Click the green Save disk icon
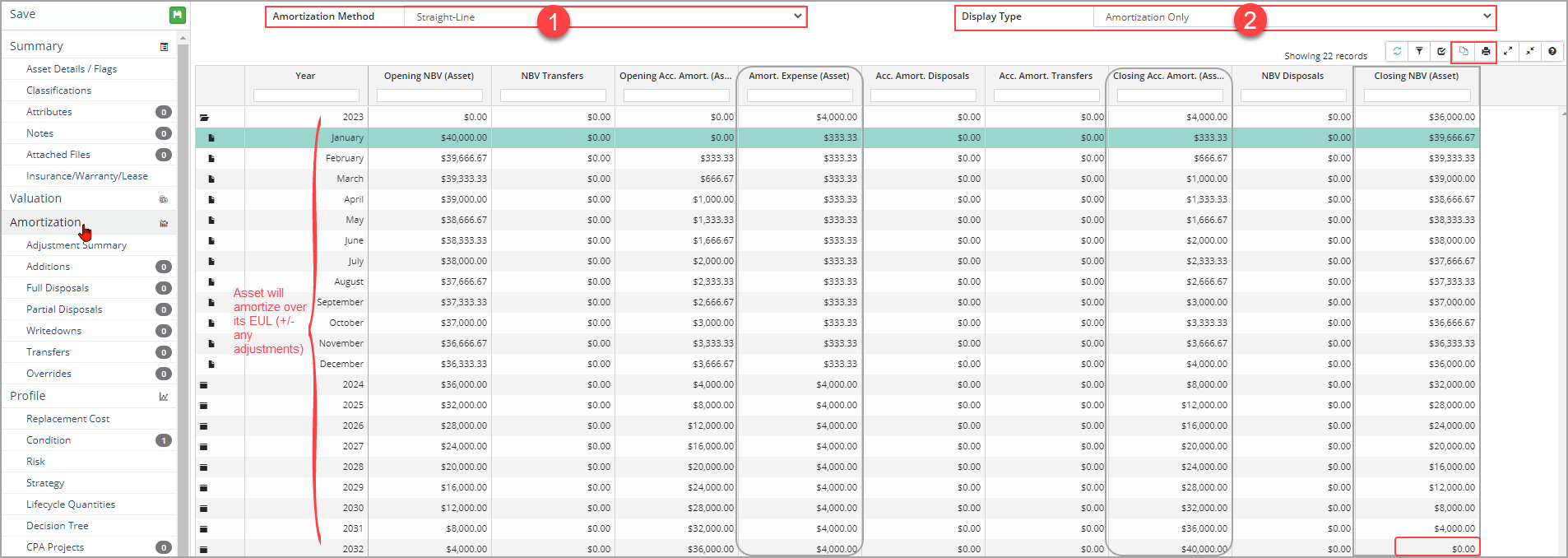This screenshot has height=558, width=1568. (x=177, y=15)
